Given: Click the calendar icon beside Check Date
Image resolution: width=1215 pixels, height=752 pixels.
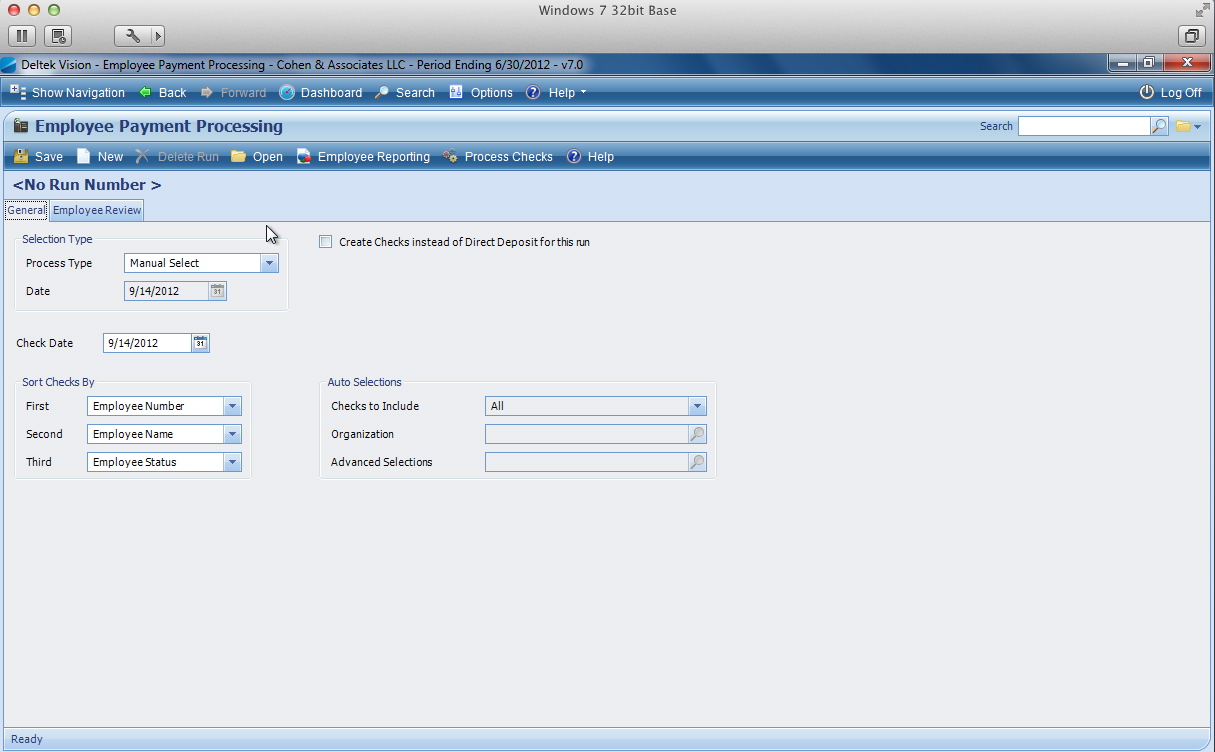Looking at the screenshot, I should coord(200,343).
